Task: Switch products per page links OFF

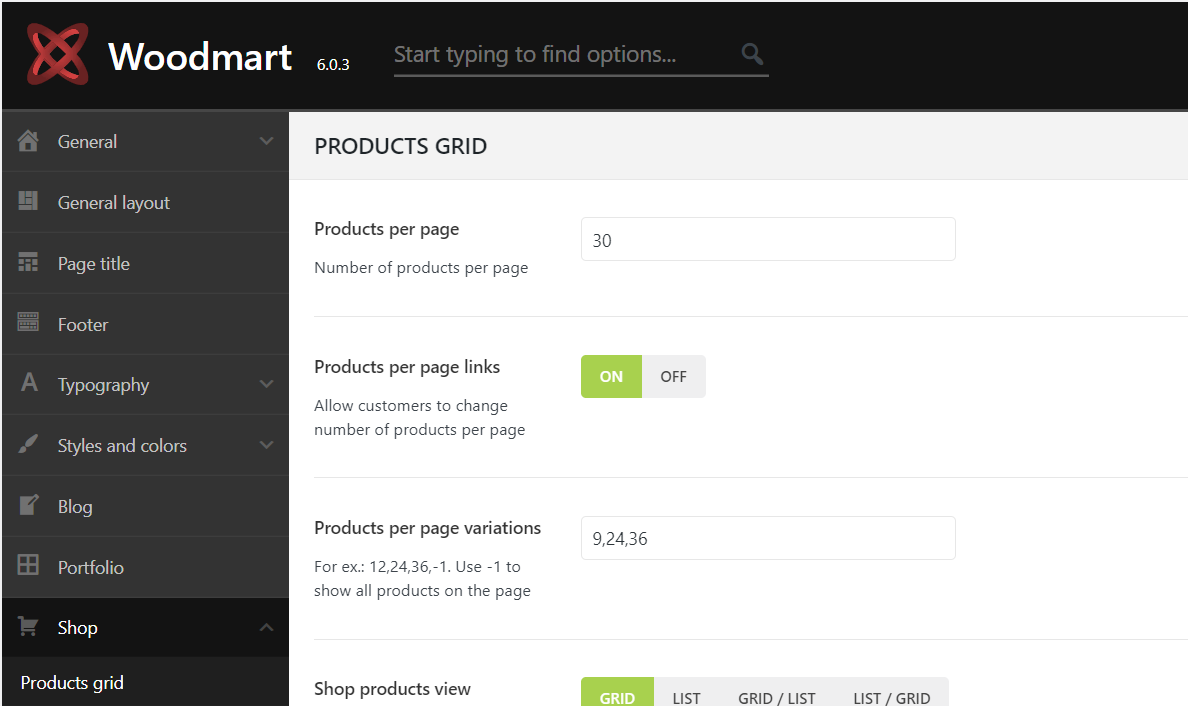Action: click(x=673, y=377)
